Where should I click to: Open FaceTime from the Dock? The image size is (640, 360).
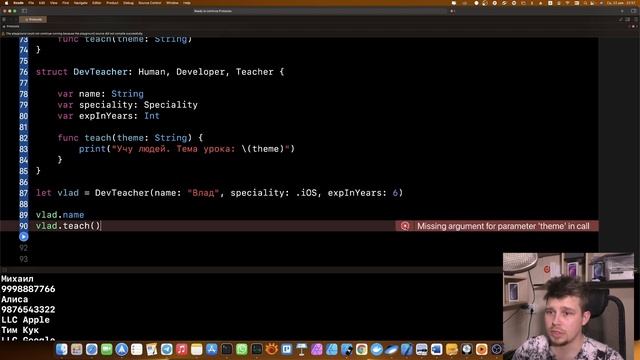[107, 349]
